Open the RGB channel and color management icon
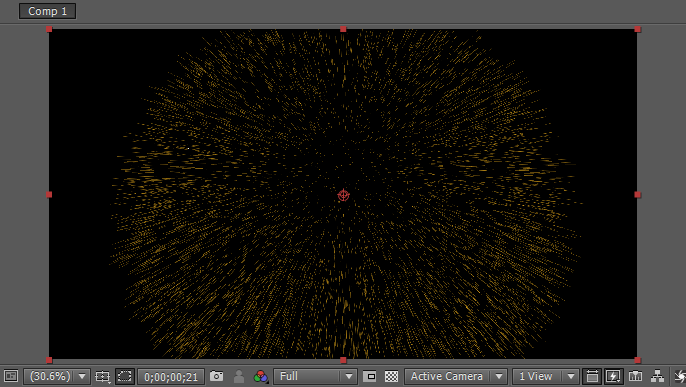 pyautogui.click(x=261, y=377)
